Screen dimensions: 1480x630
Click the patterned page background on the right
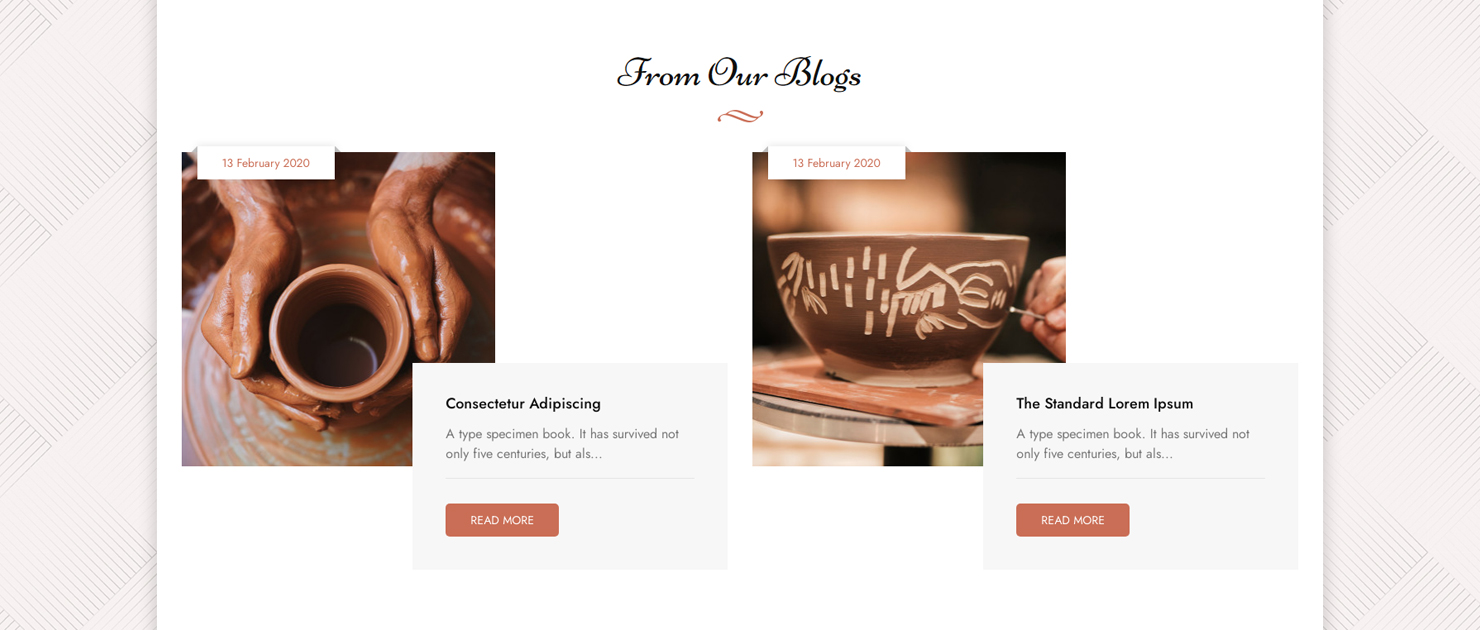(x=1402, y=315)
